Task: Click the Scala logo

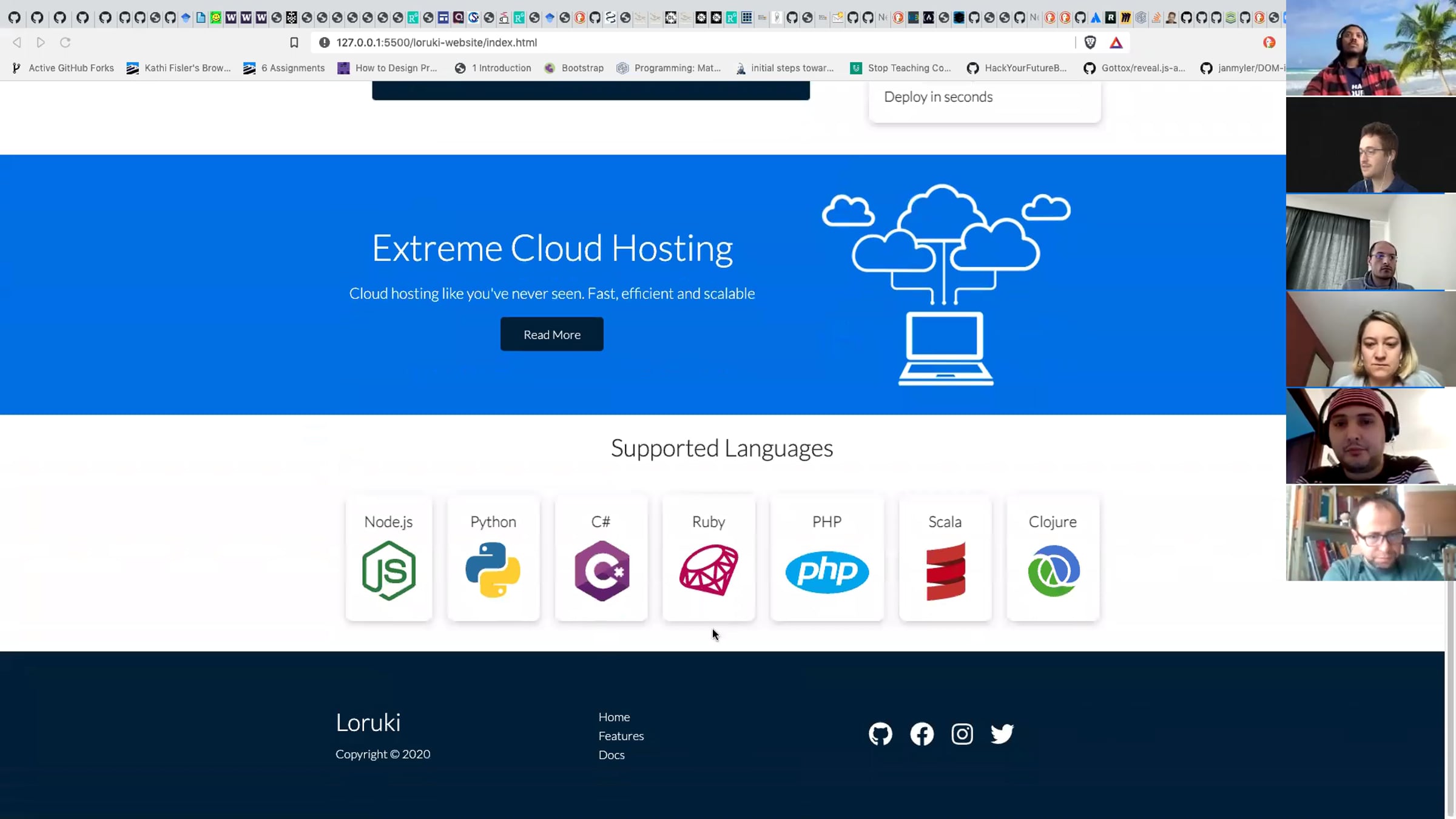Action: 946,571
